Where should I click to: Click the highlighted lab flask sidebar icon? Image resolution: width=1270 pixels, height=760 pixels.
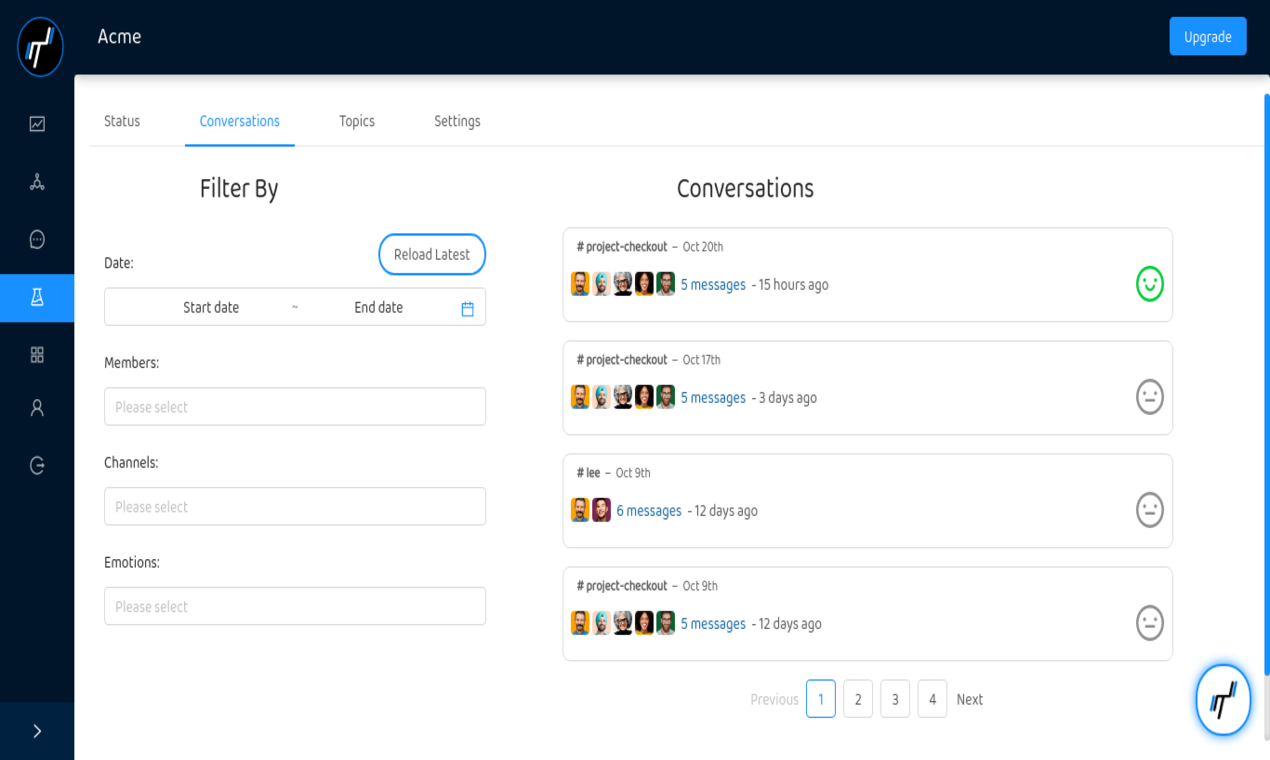[37, 298]
